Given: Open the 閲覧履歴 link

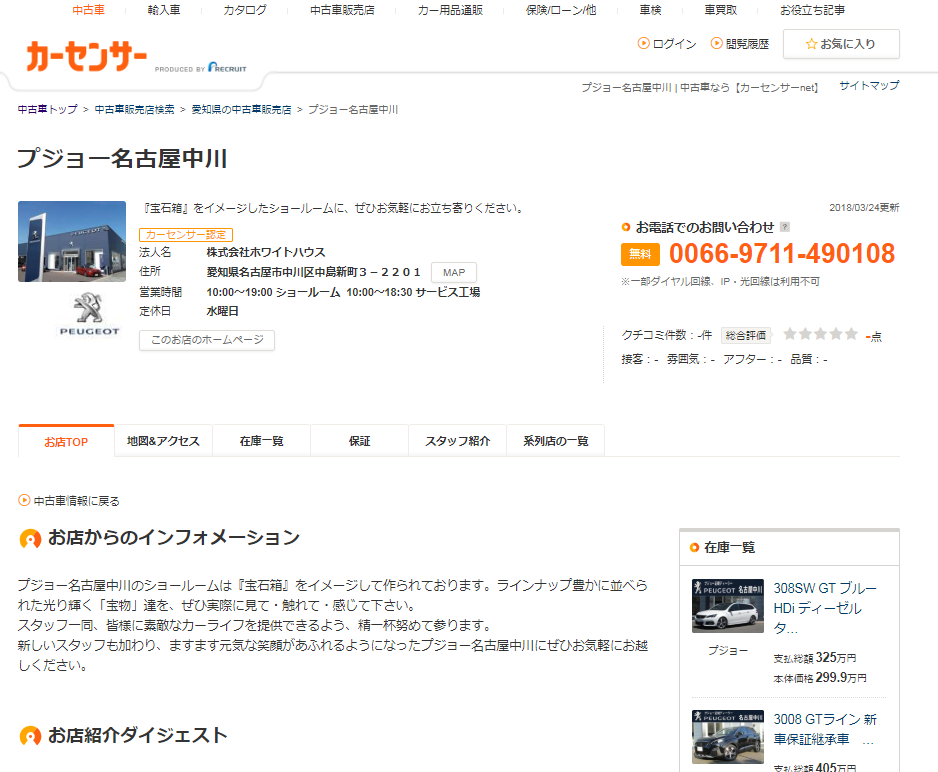Looking at the screenshot, I should [740, 44].
